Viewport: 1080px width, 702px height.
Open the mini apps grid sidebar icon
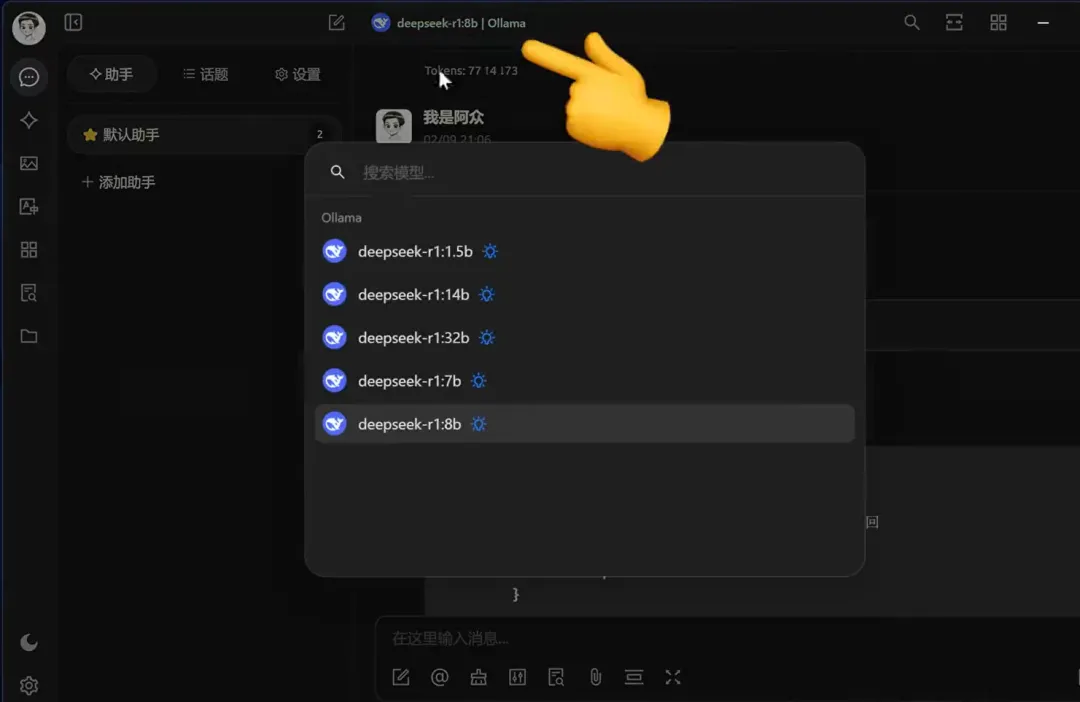[29, 249]
